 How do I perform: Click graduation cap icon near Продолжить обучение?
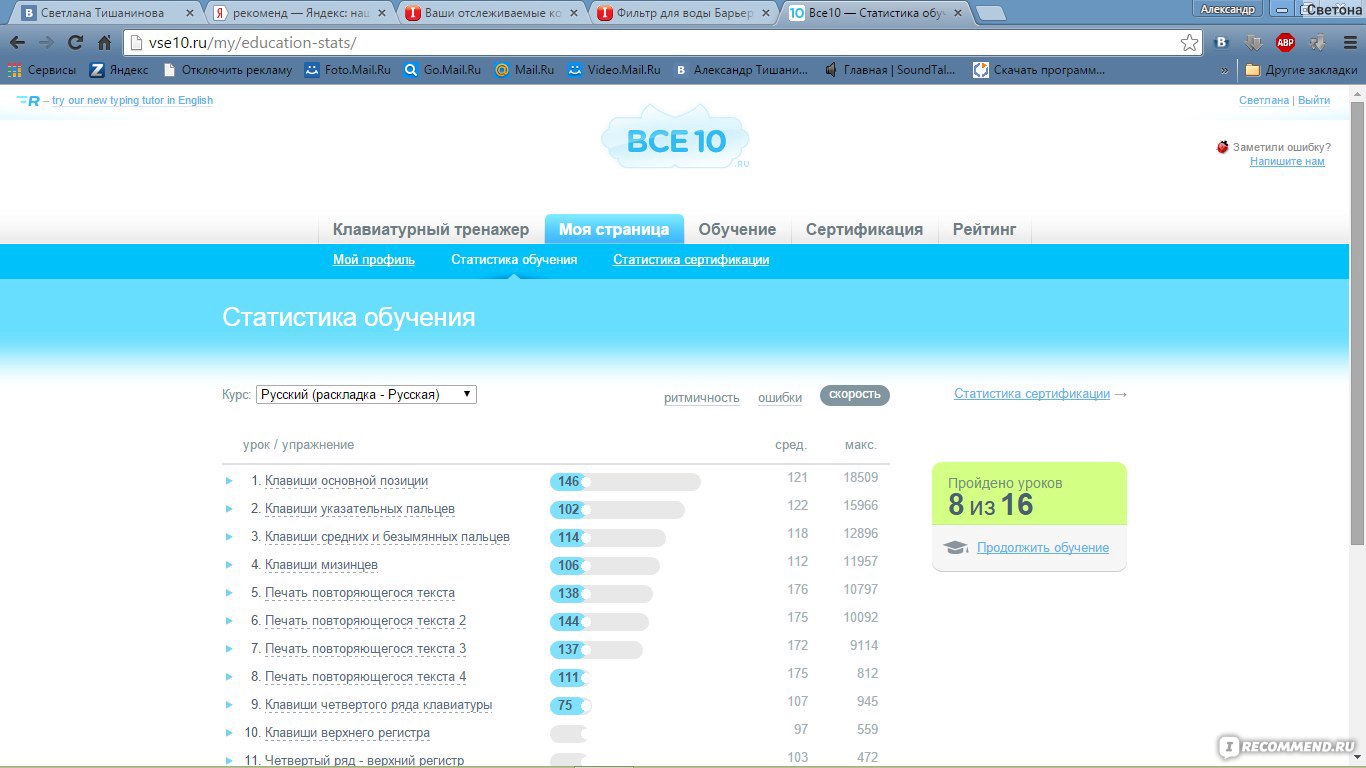[x=956, y=547]
